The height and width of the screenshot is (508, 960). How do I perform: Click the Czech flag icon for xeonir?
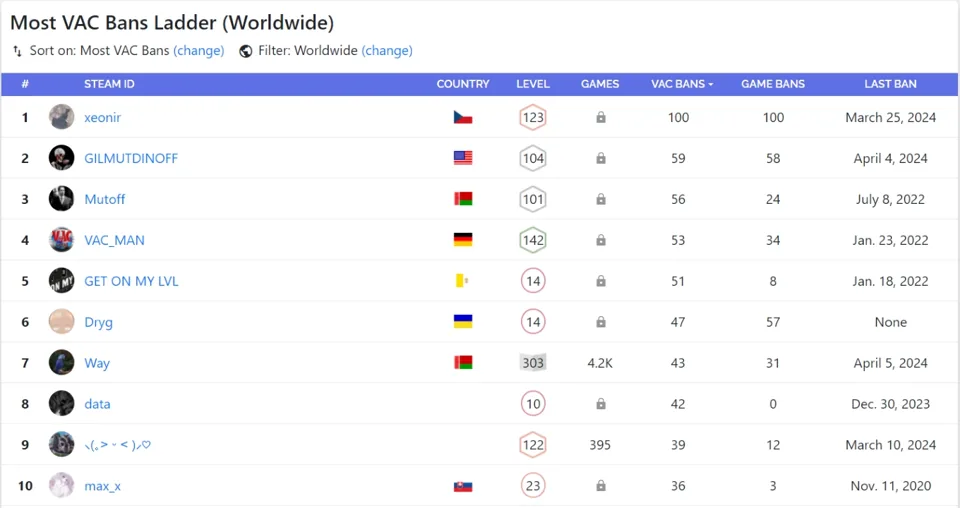(x=463, y=117)
